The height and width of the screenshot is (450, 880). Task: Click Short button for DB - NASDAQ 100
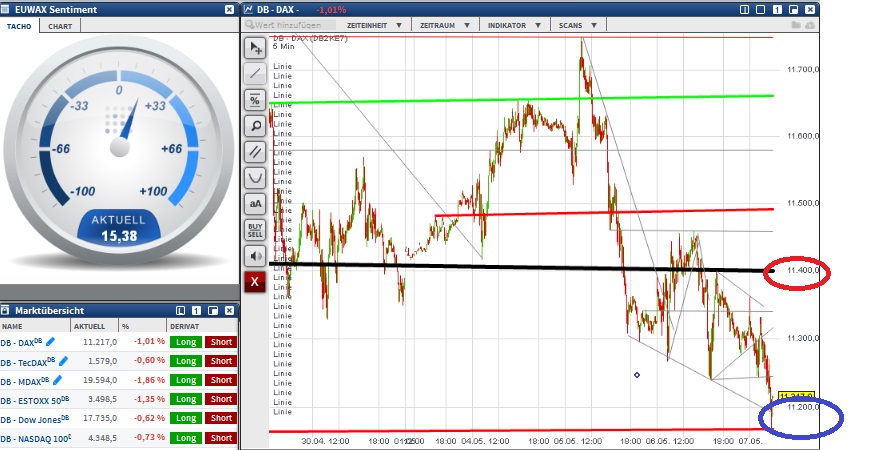click(x=221, y=438)
